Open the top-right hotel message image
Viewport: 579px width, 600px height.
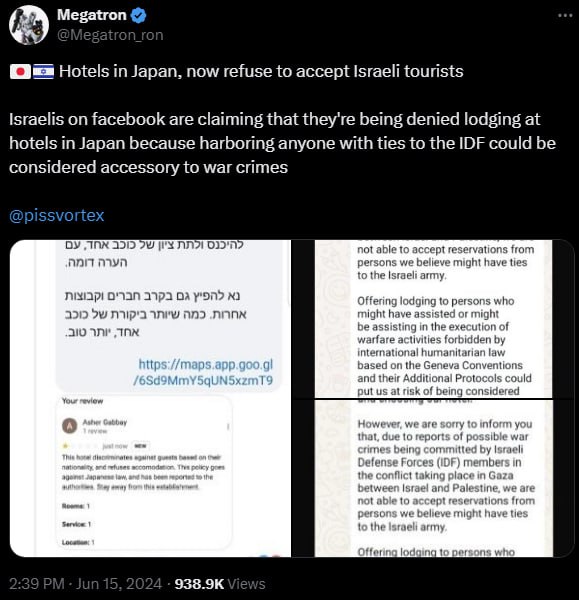coord(433,319)
